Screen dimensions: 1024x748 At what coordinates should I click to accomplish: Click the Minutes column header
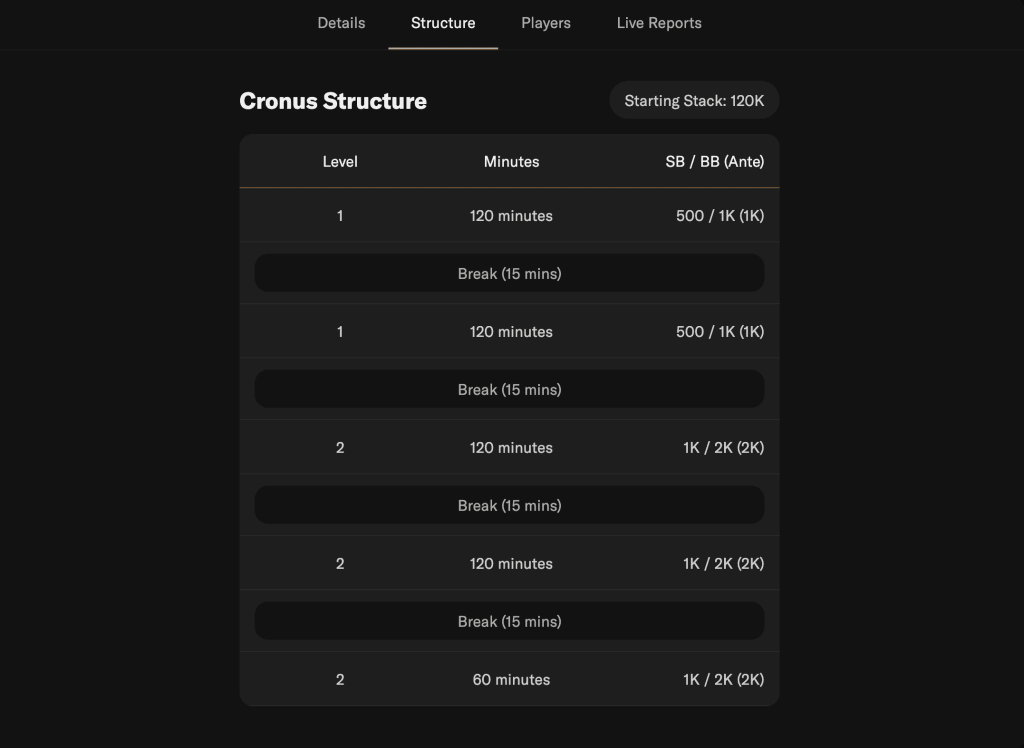click(511, 161)
